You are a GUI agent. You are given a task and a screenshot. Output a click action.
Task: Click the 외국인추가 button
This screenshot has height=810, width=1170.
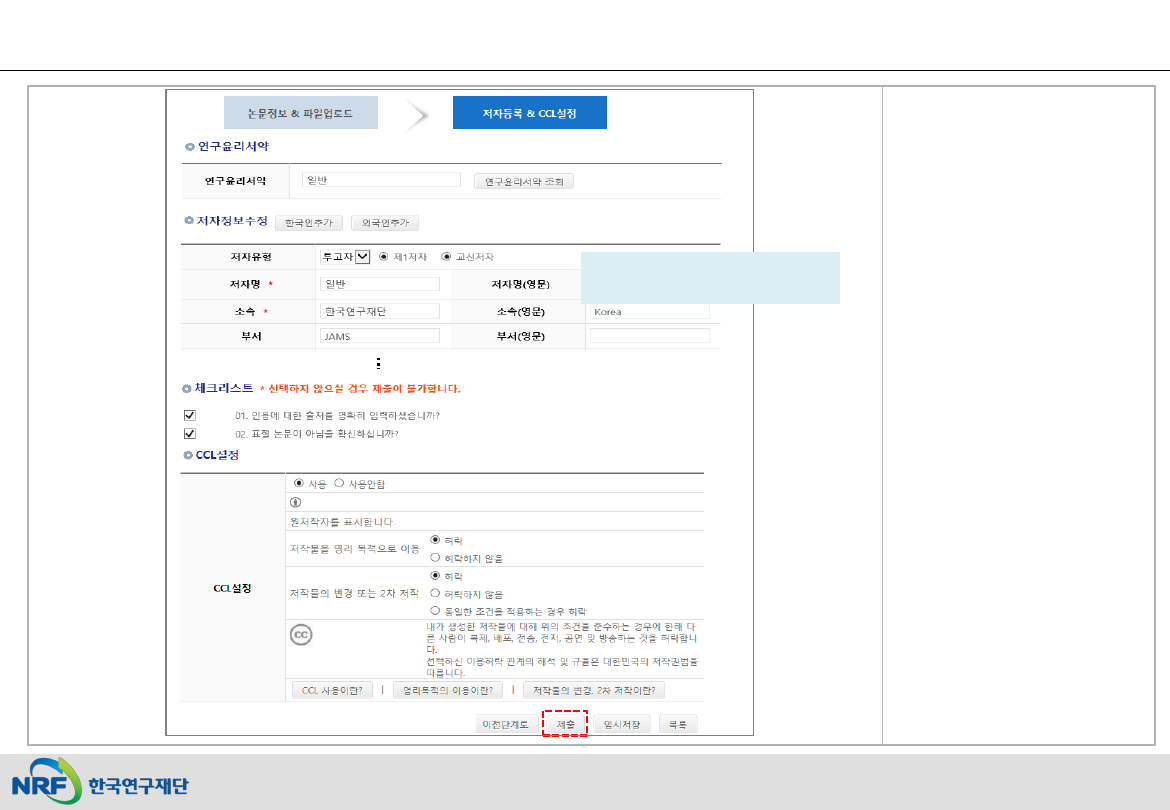pos(385,223)
